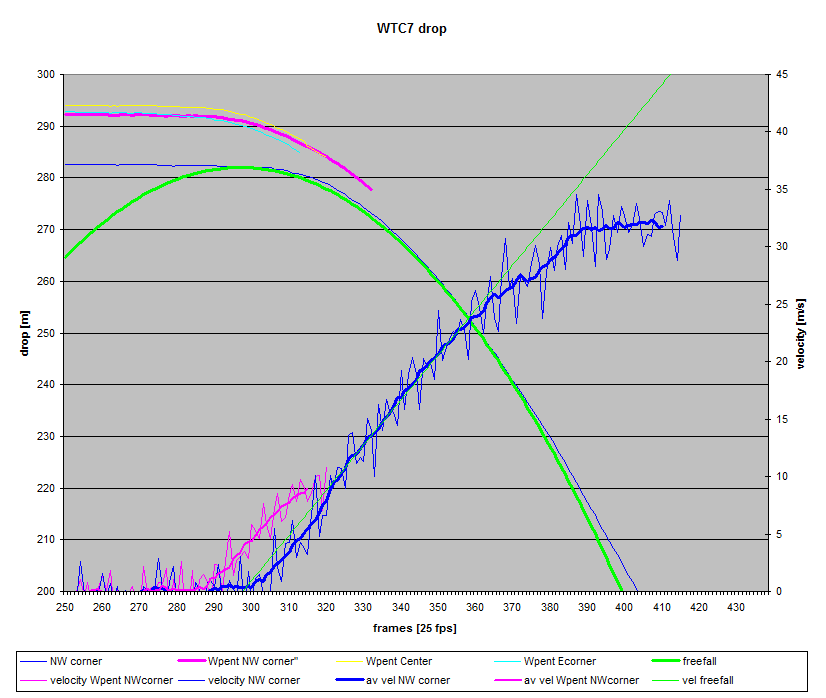Click the 'velocity [m/s]' right axis title
Image resolution: width=826 pixels, height=698 pixels.
point(803,332)
